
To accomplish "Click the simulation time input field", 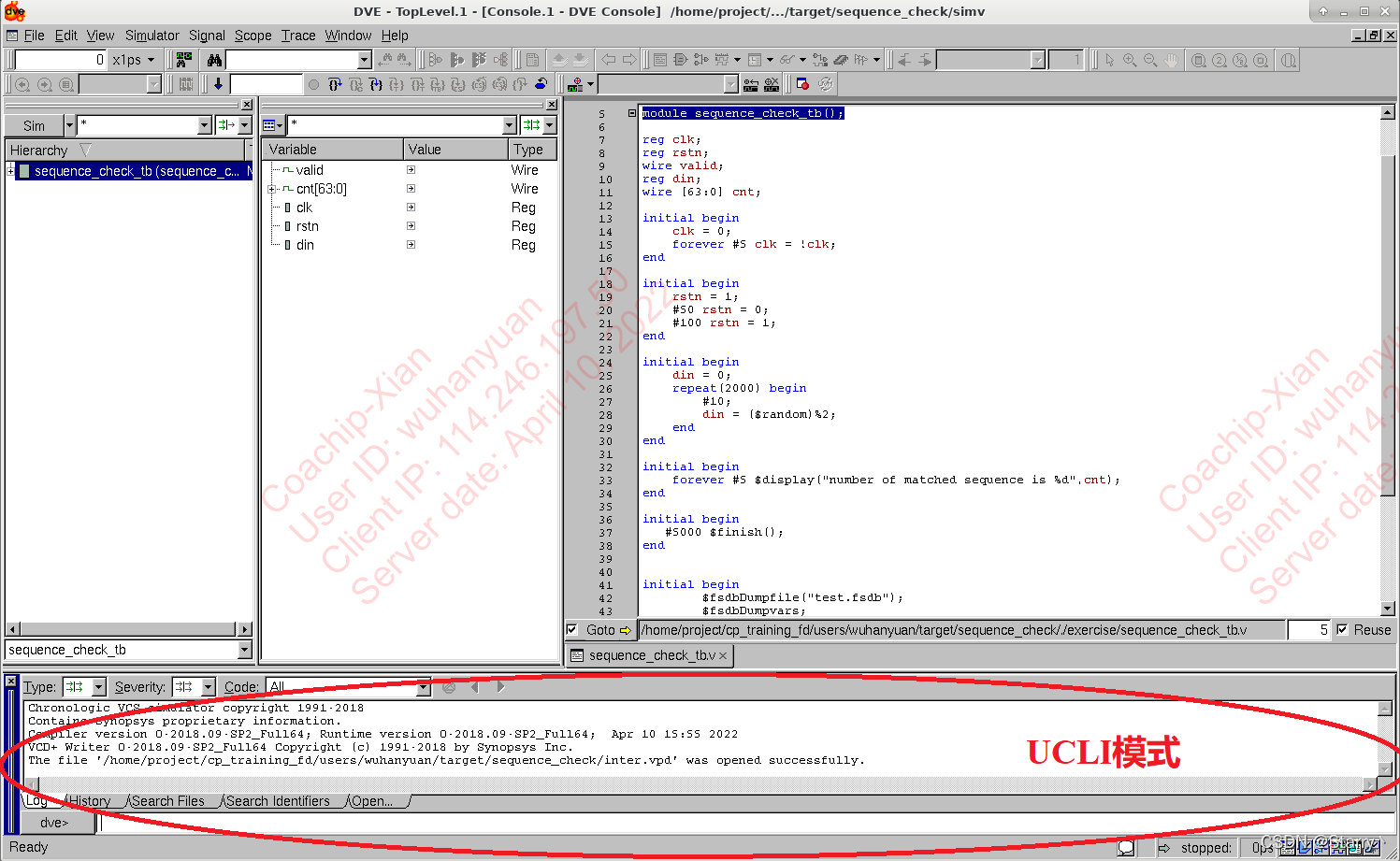I will (60, 60).
